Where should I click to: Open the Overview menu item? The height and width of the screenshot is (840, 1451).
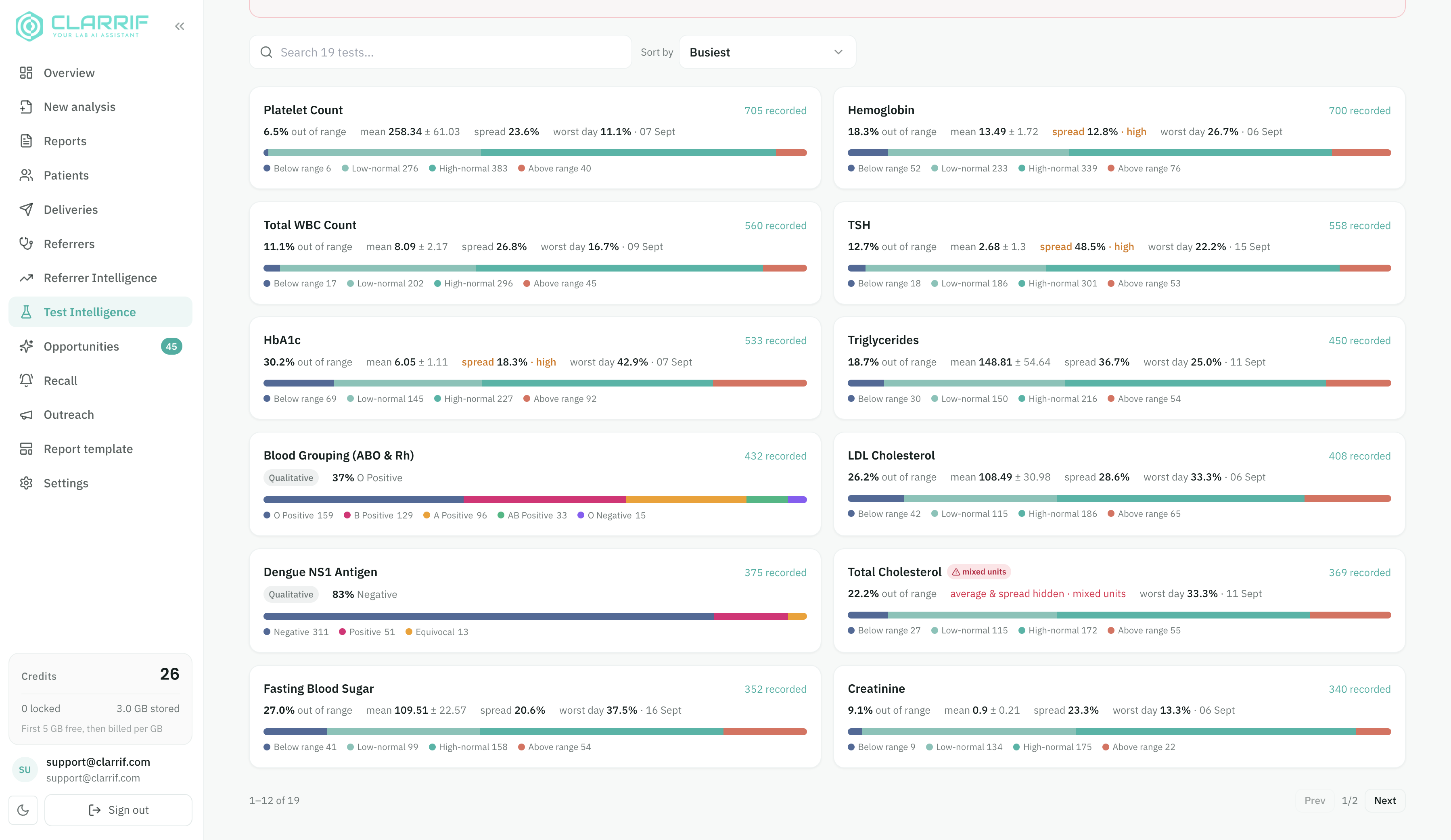click(x=100, y=73)
